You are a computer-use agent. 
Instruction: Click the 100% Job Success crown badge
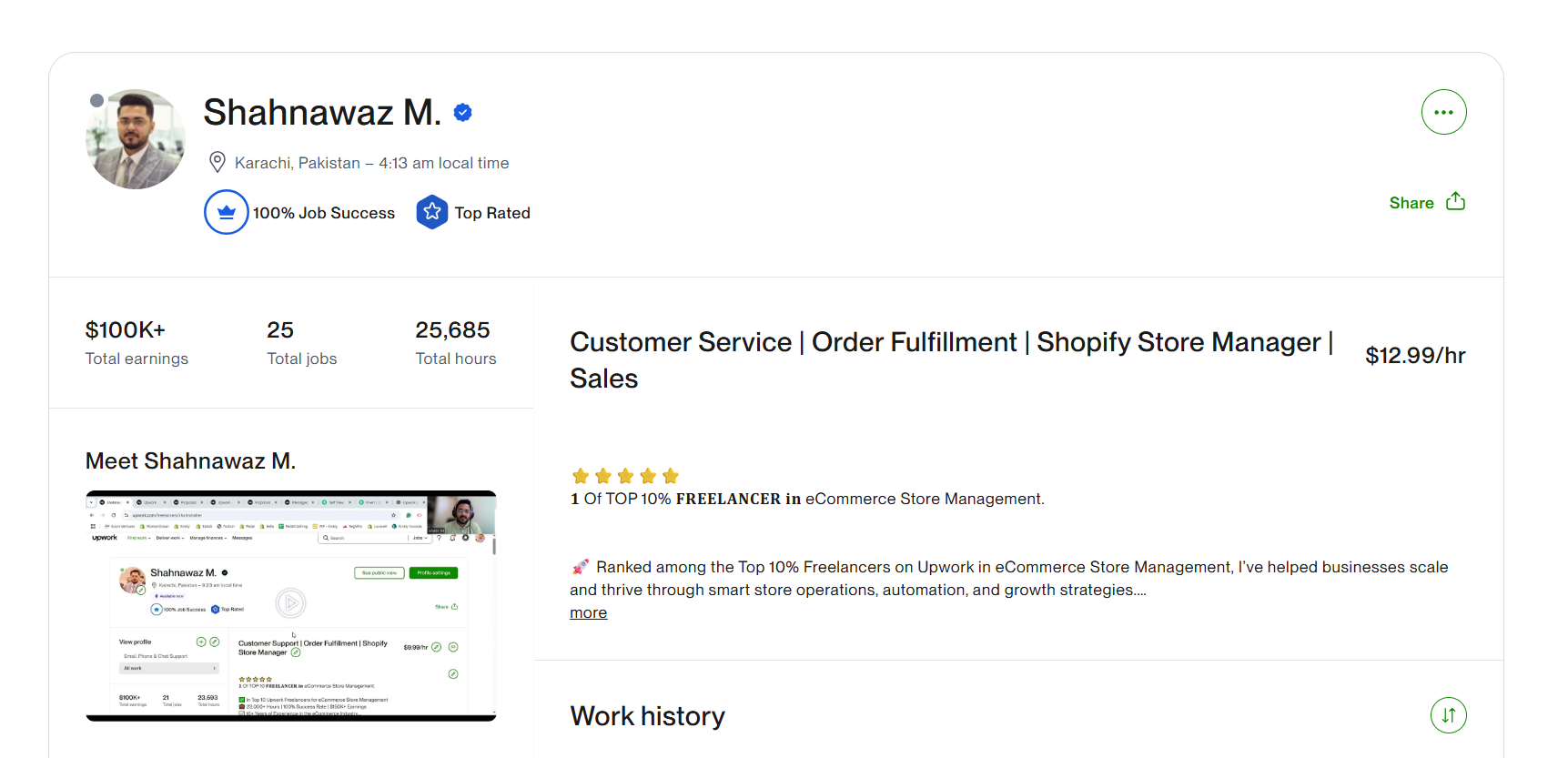[x=227, y=212]
